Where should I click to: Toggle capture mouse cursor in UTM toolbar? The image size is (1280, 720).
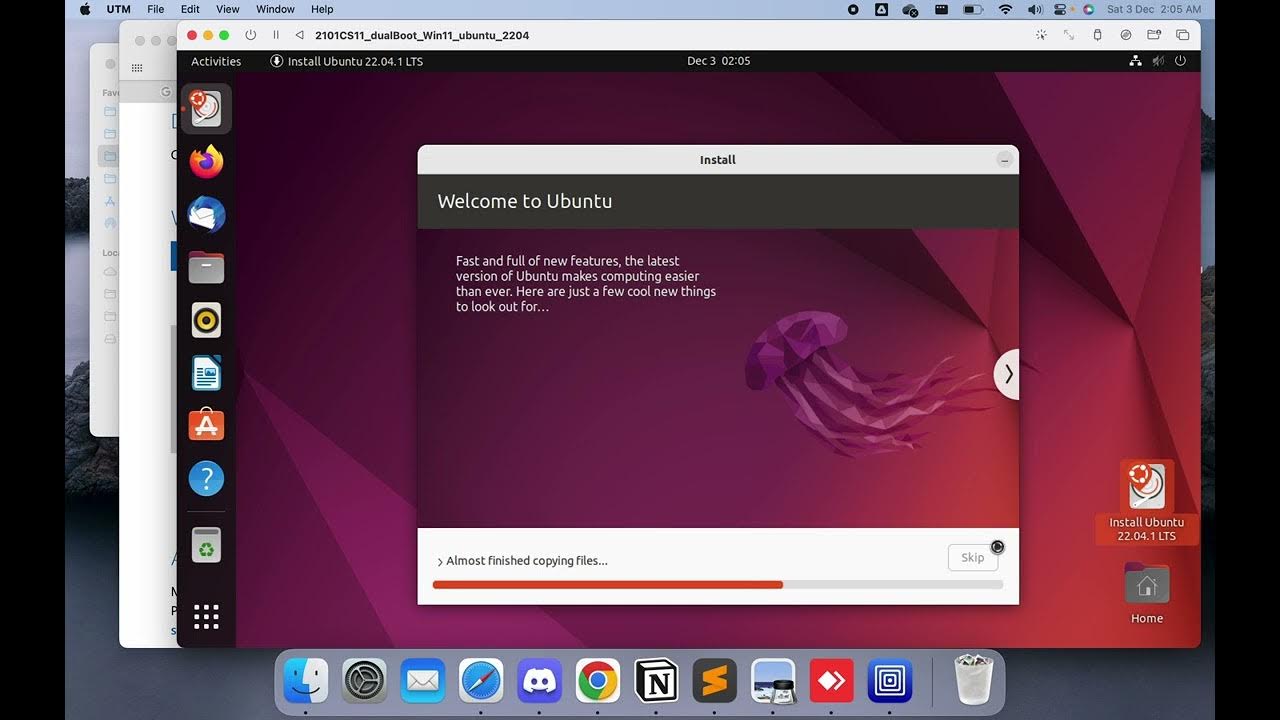click(1041, 35)
